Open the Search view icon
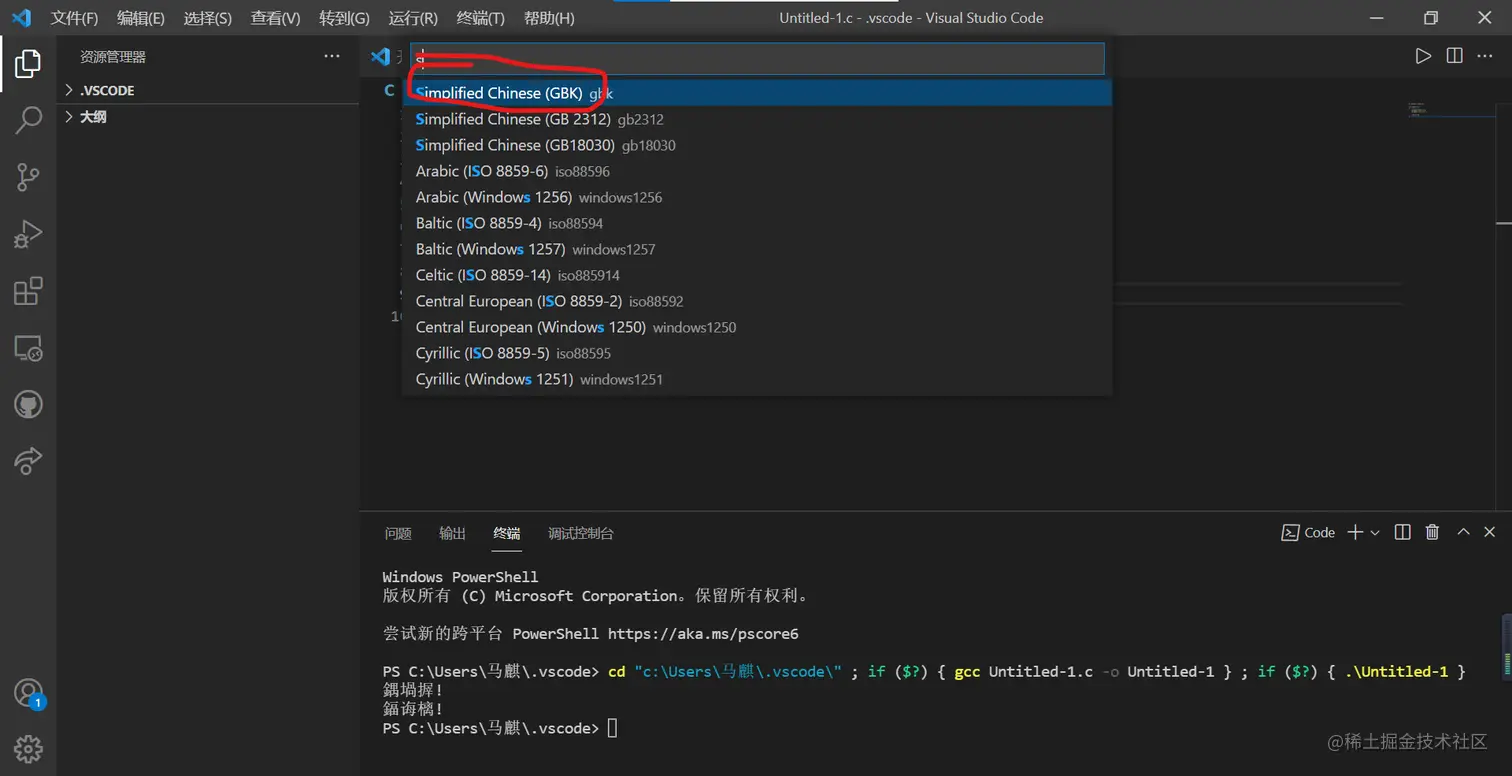Image resolution: width=1512 pixels, height=776 pixels. point(28,120)
